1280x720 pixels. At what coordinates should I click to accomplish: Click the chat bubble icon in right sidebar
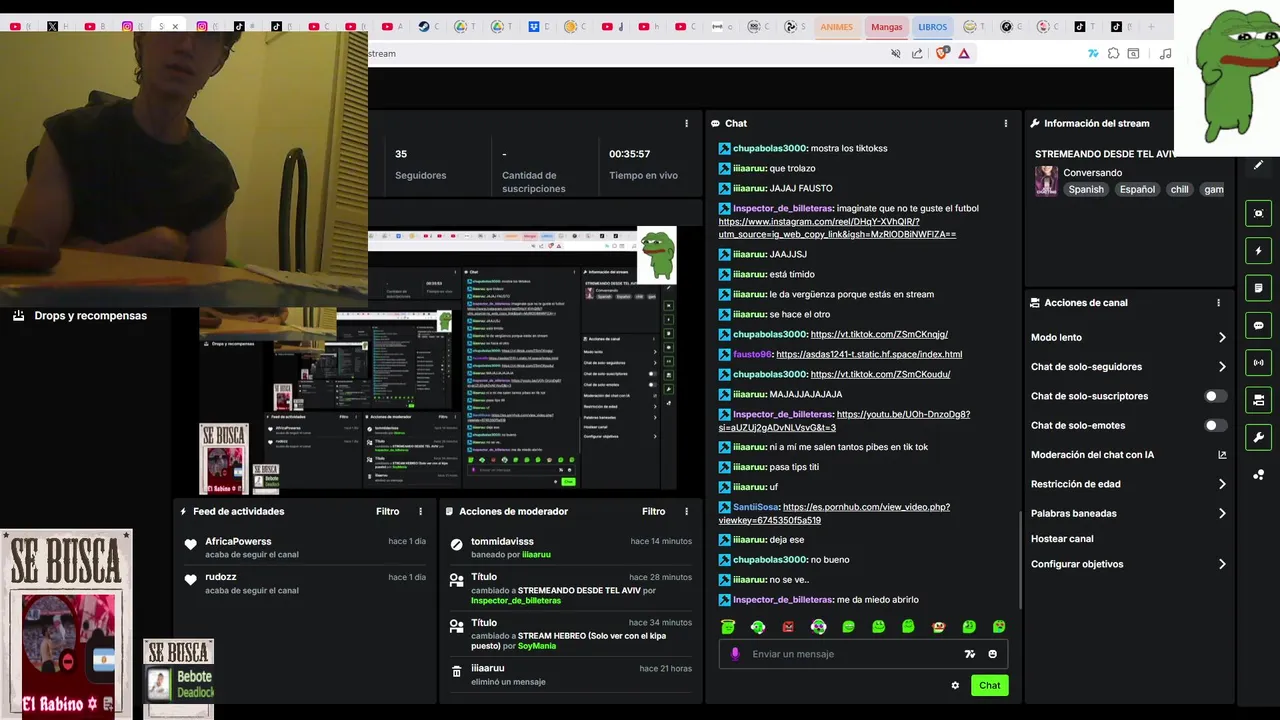[1258, 325]
